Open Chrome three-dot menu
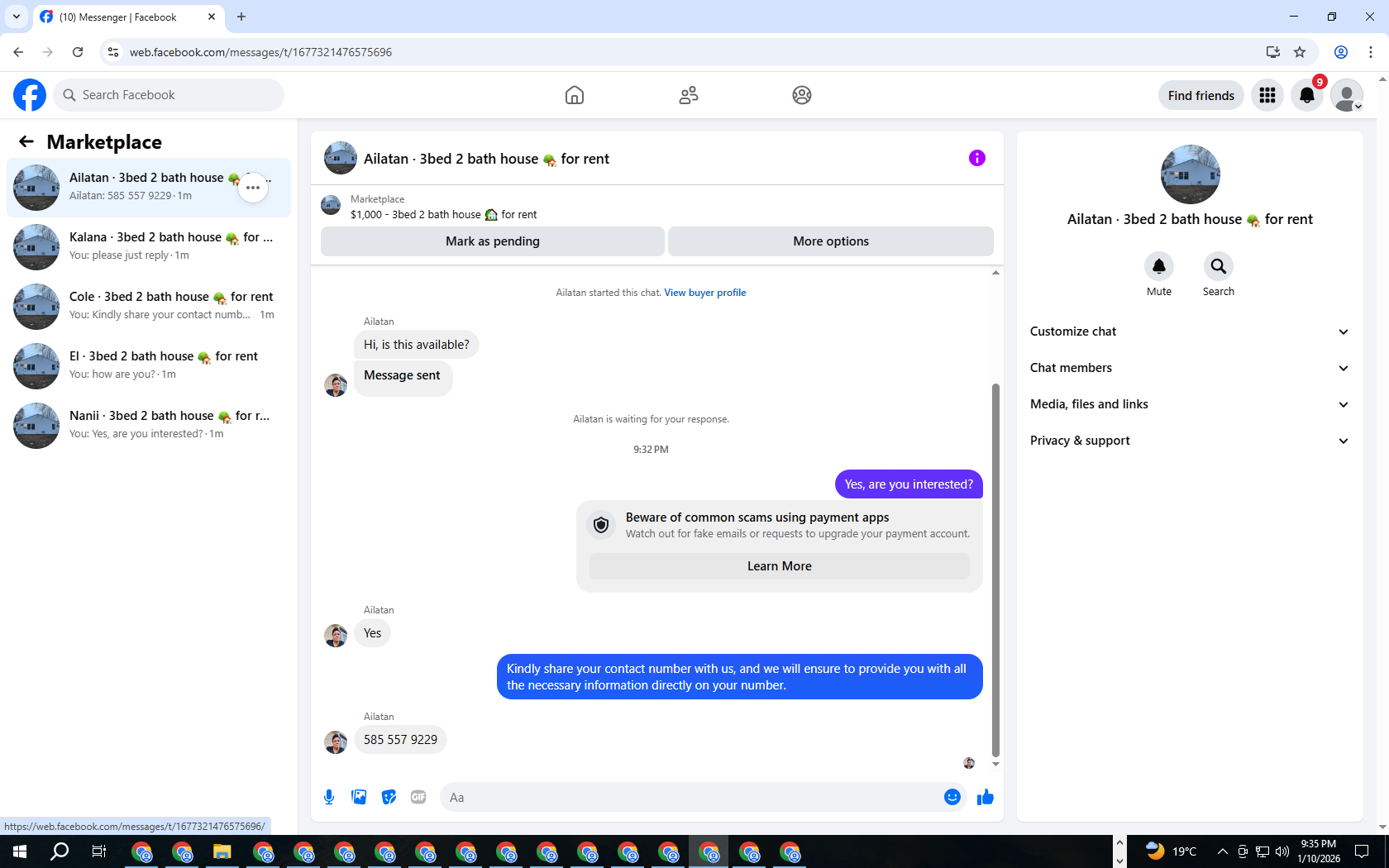This screenshot has width=1389, height=868. tap(1371, 52)
